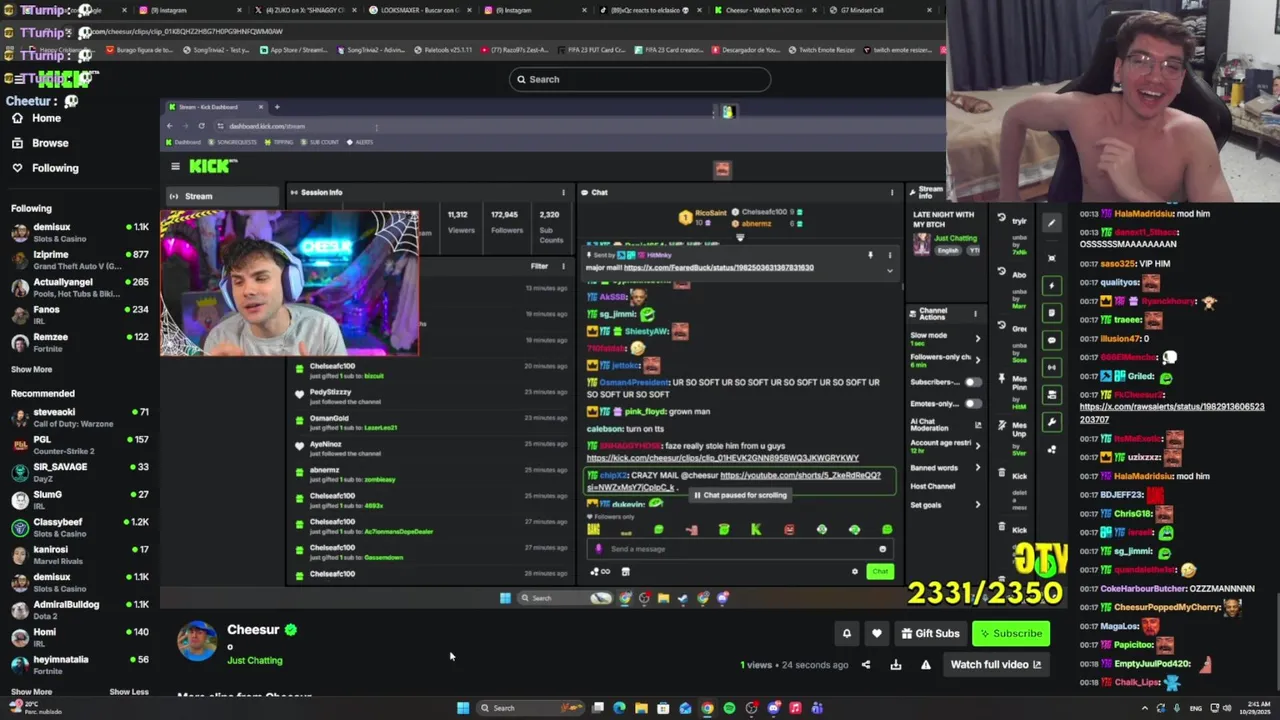This screenshot has height=720, width=1280.
Task: Click the Filter button in activity feed
Action: (539, 266)
